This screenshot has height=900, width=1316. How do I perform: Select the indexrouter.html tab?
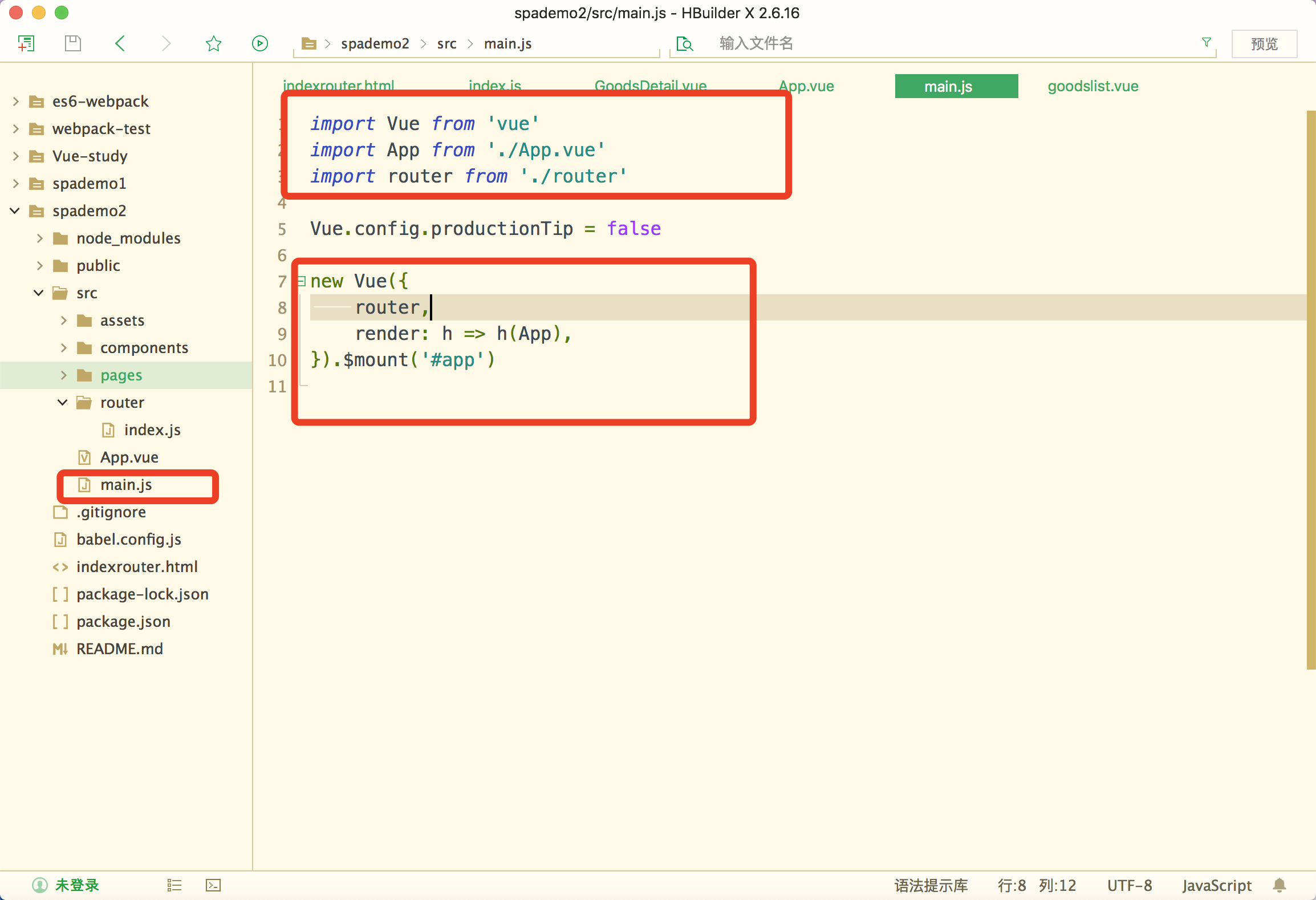tap(337, 85)
